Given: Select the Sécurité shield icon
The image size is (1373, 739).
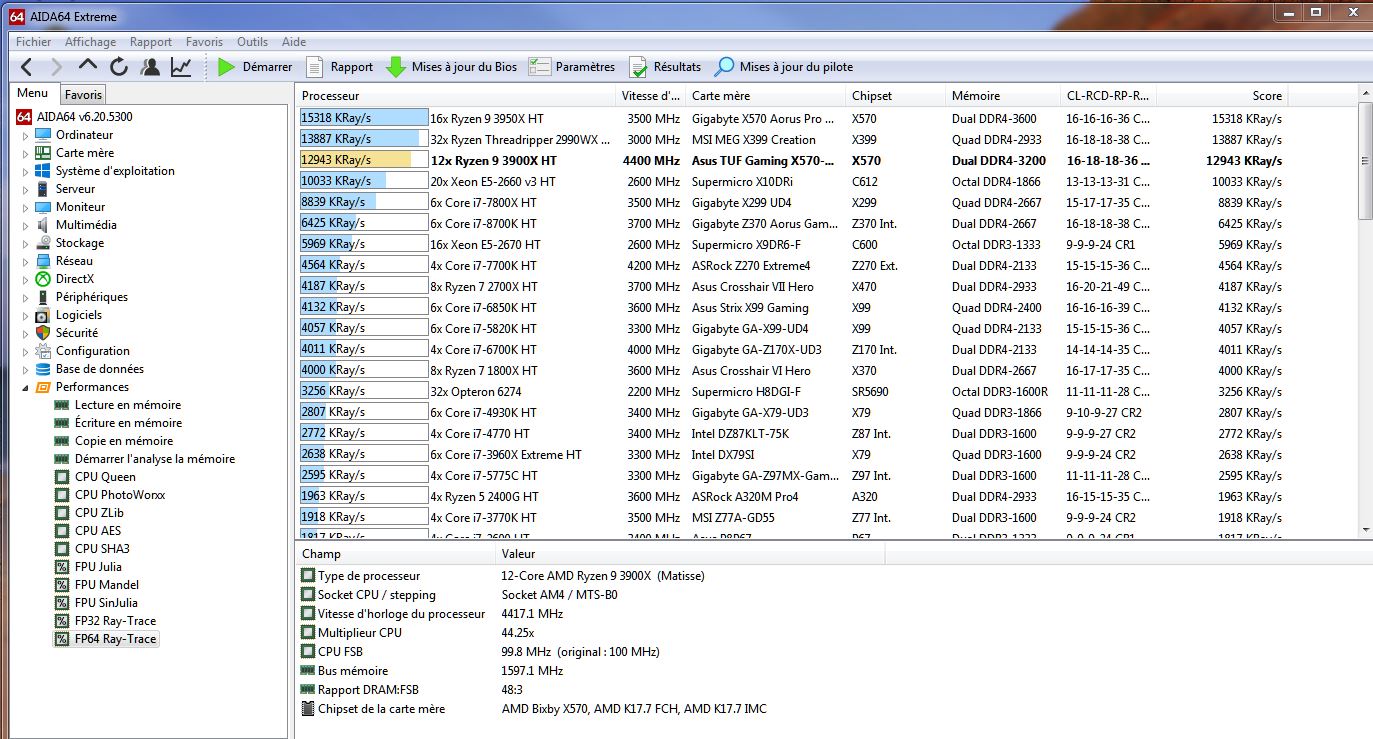Looking at the screenshot, I should coord(43,333).
